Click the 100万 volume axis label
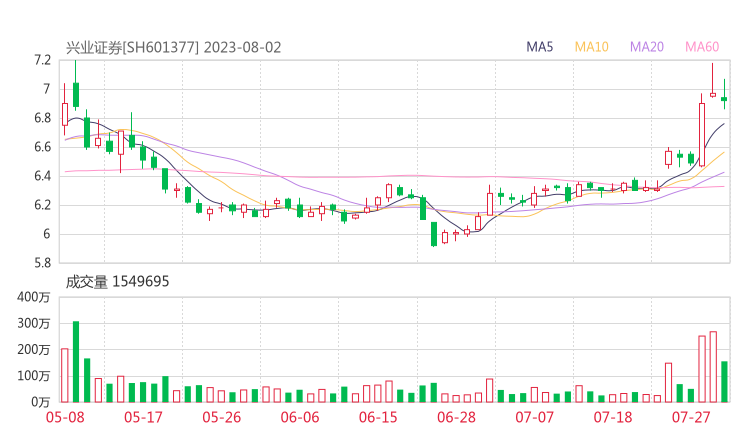This screenshot has height=440, width=740. coord(34,376)
